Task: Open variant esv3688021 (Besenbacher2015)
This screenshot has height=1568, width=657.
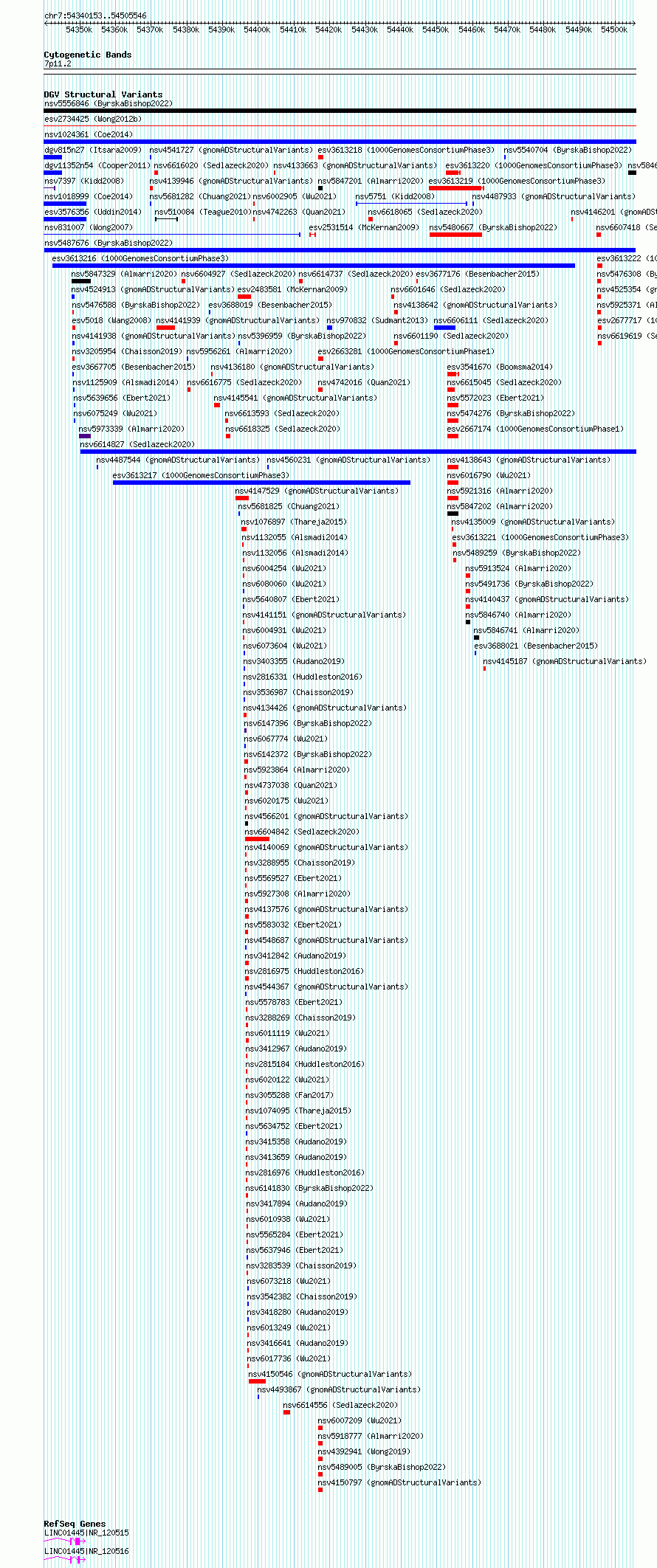Action: pos(536,646)
